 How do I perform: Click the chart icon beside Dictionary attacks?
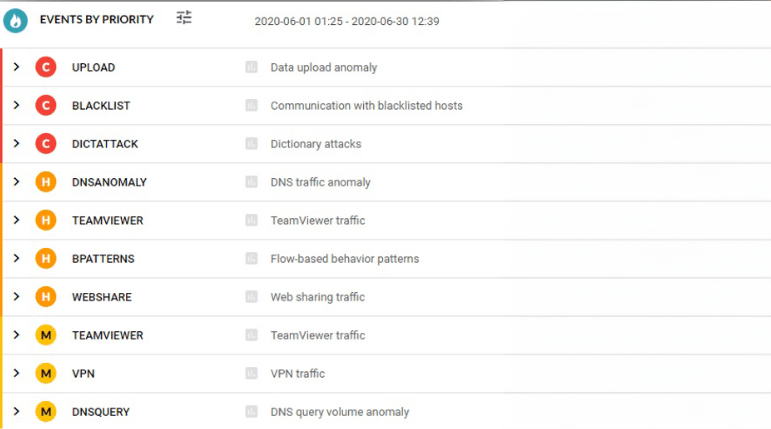coord(252,144)
